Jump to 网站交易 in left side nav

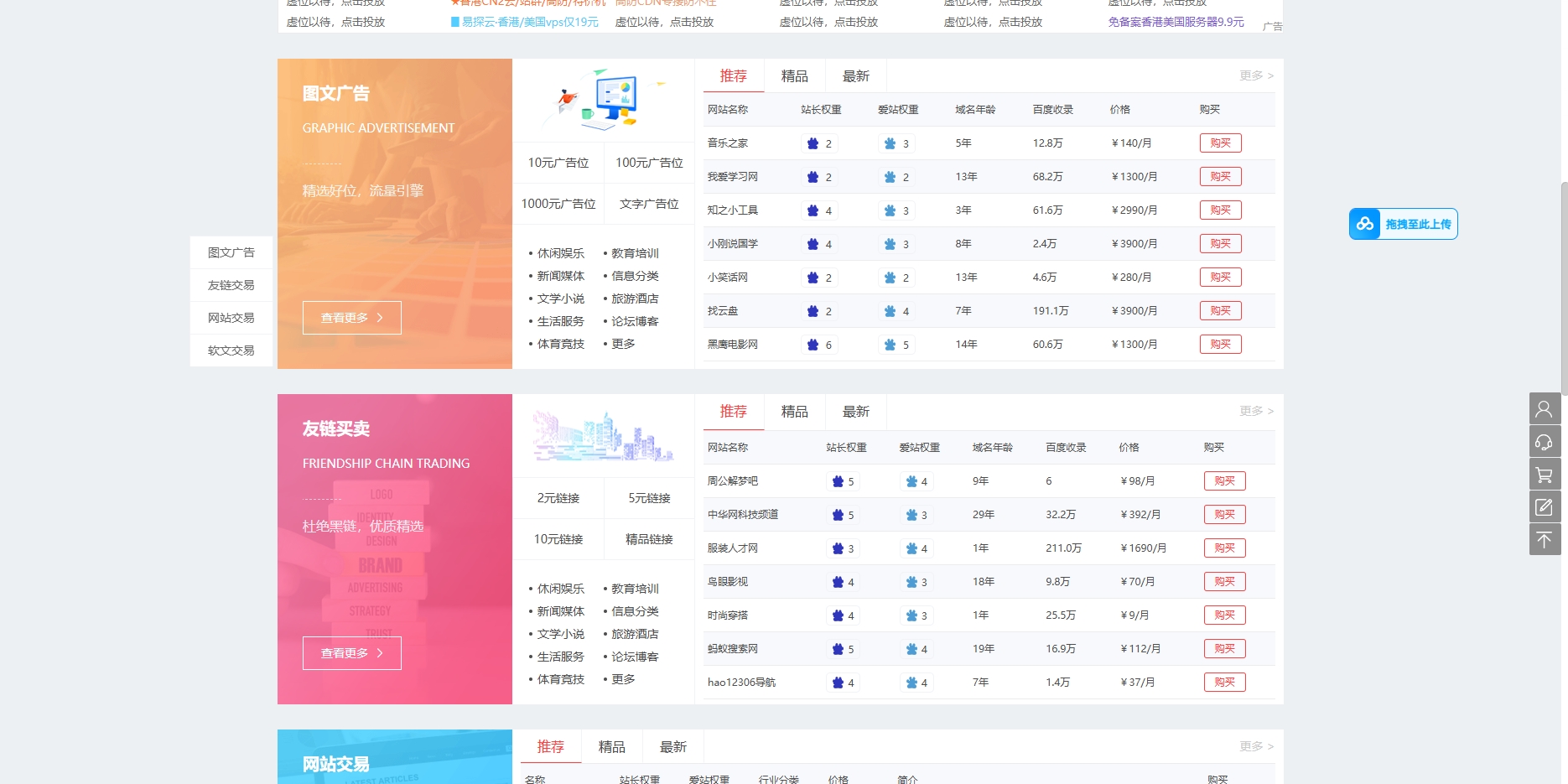click(x=231, y=318)
